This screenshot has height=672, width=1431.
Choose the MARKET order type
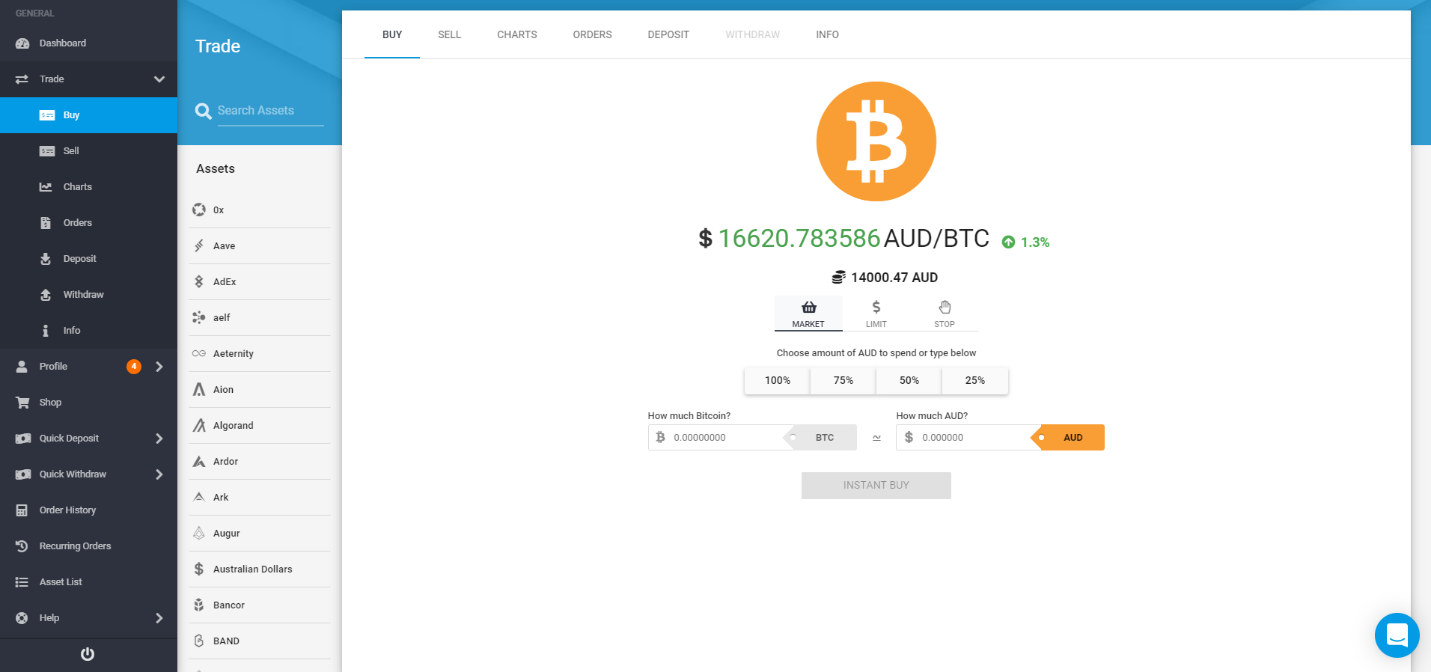808,314
